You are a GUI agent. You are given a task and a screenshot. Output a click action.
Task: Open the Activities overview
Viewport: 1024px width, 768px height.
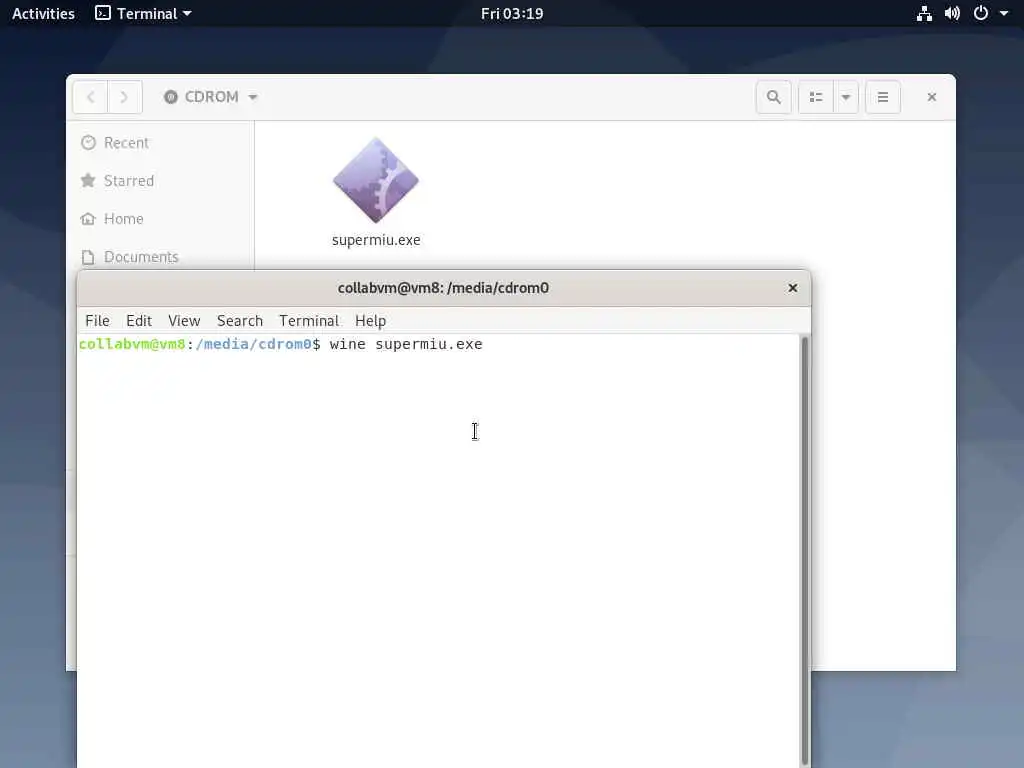(x=43, y=13)
